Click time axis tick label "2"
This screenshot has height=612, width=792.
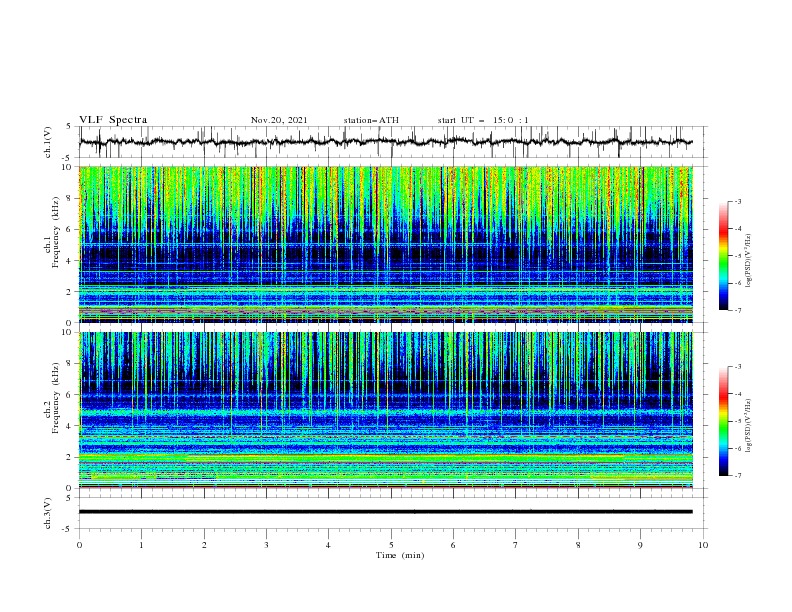tap(204, 545)
